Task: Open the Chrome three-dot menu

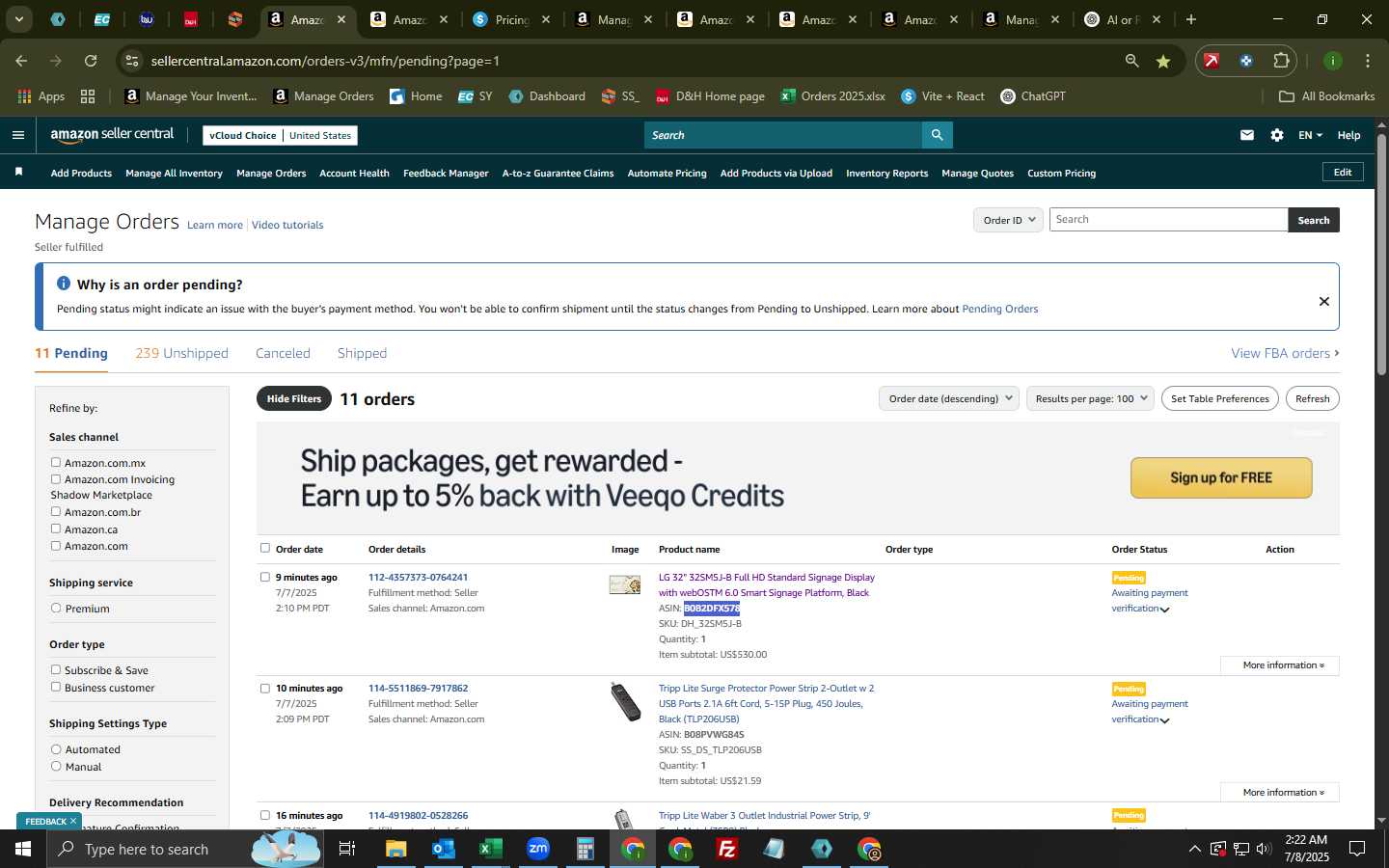Action: tap(1368, 61)
